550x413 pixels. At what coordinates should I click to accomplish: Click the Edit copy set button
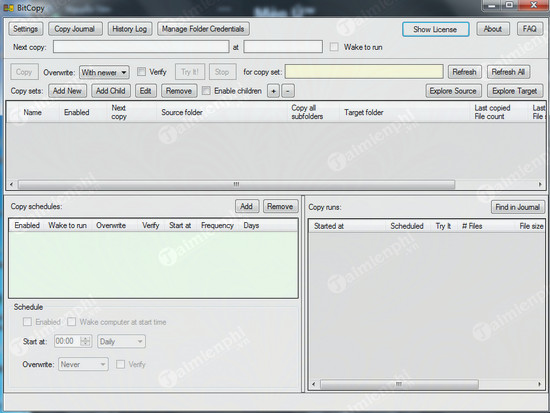(x=146, y=91)
